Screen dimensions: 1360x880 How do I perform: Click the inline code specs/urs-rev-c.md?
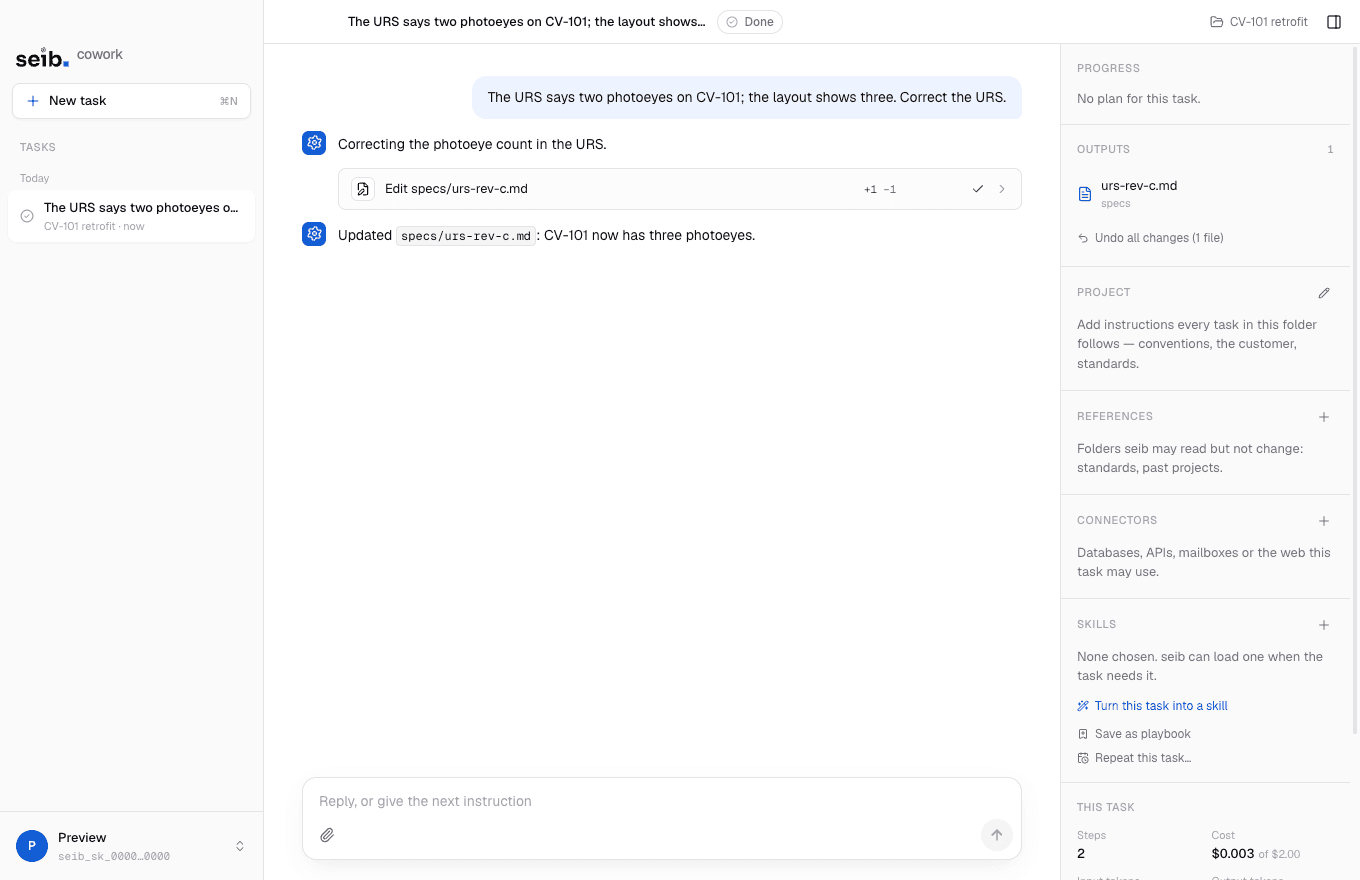(x=466, y=236)
